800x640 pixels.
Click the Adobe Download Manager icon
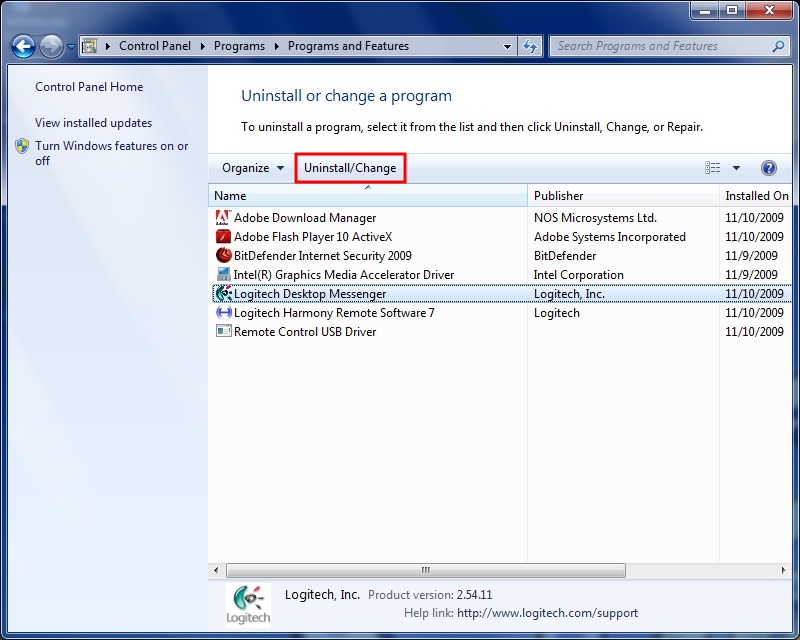223,218
